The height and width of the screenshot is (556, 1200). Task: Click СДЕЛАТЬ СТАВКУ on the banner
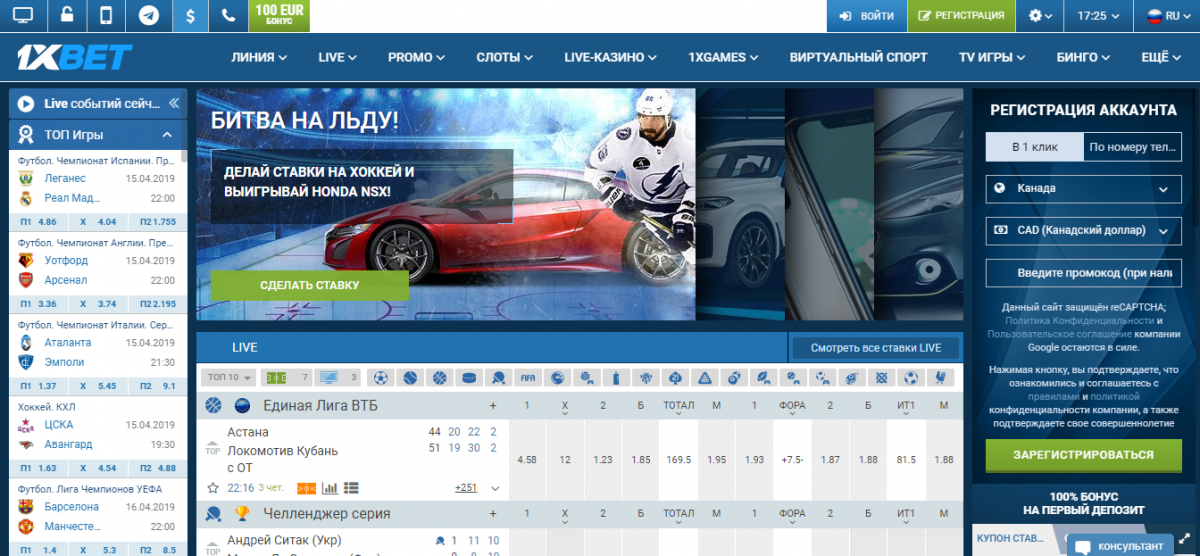pos(310,285)
